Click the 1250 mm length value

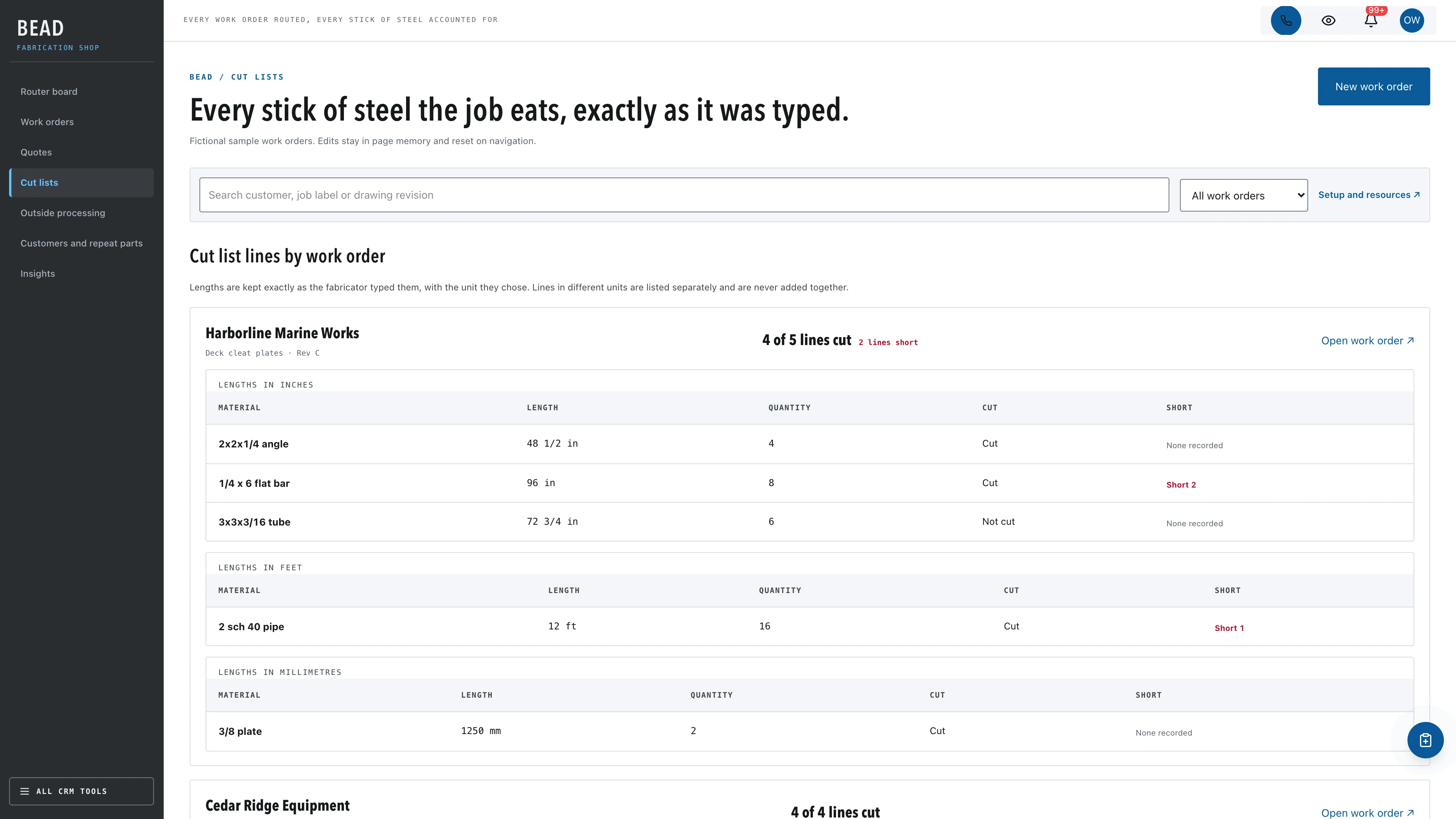click(x=481, y=731)
